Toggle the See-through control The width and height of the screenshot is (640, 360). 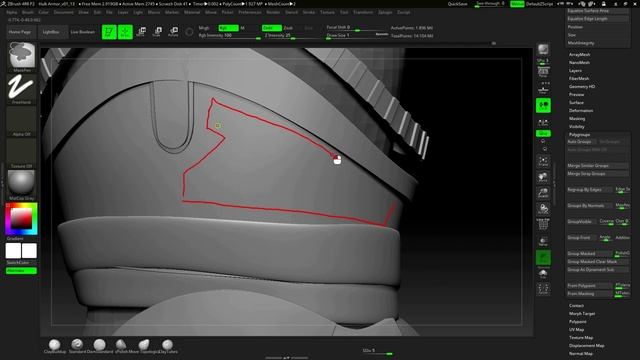(x=490, y=4)
